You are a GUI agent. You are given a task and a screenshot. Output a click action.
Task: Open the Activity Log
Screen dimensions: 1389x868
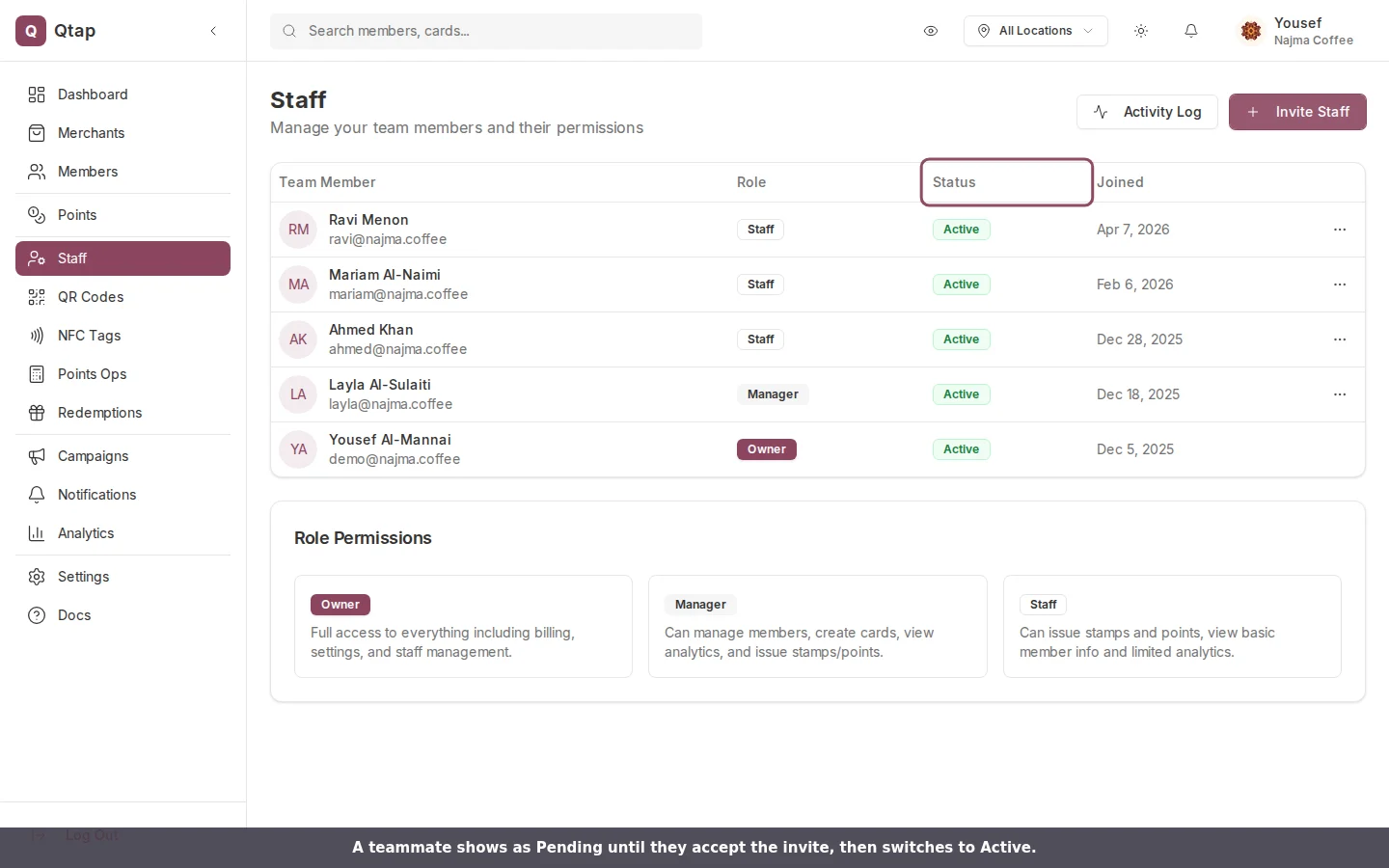coord(1147,112)
